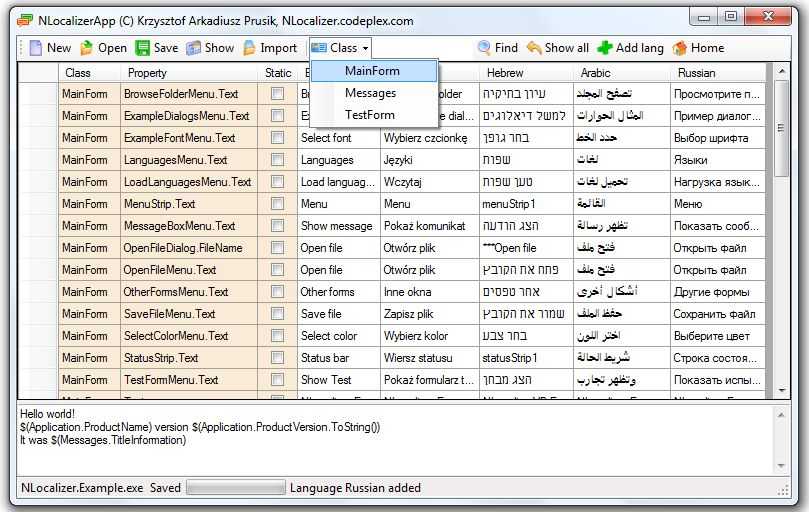The height and width of the screenshot is (512, 809).
Task: Sort by the Static column header
Action: point(278,73)
